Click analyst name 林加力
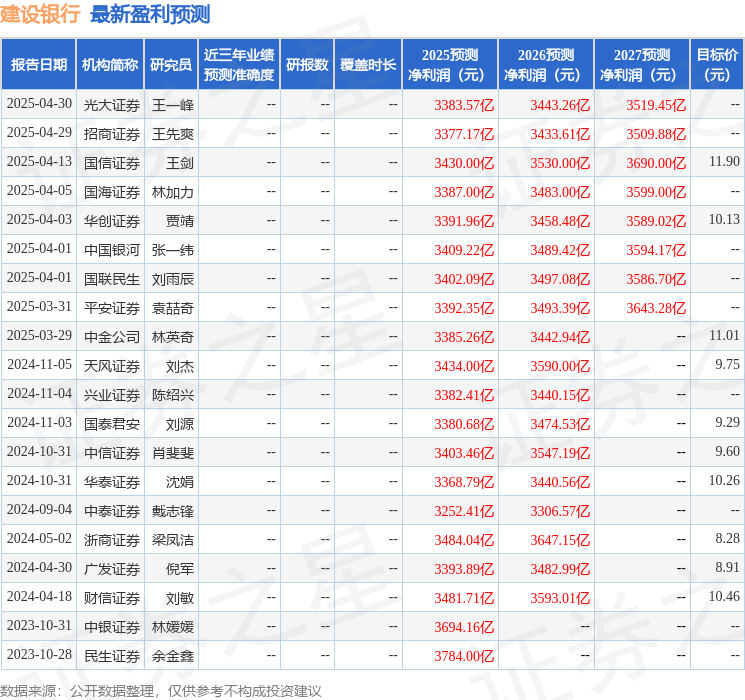 (173, 192)
